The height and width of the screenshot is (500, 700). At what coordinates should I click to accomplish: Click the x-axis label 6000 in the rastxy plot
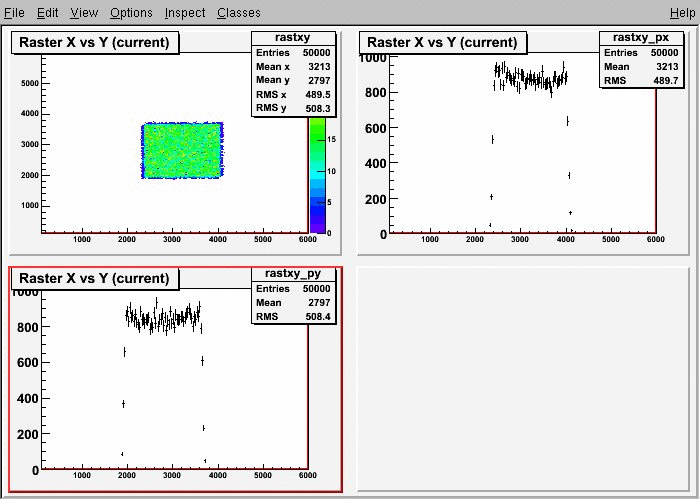[x=308, y=239]
